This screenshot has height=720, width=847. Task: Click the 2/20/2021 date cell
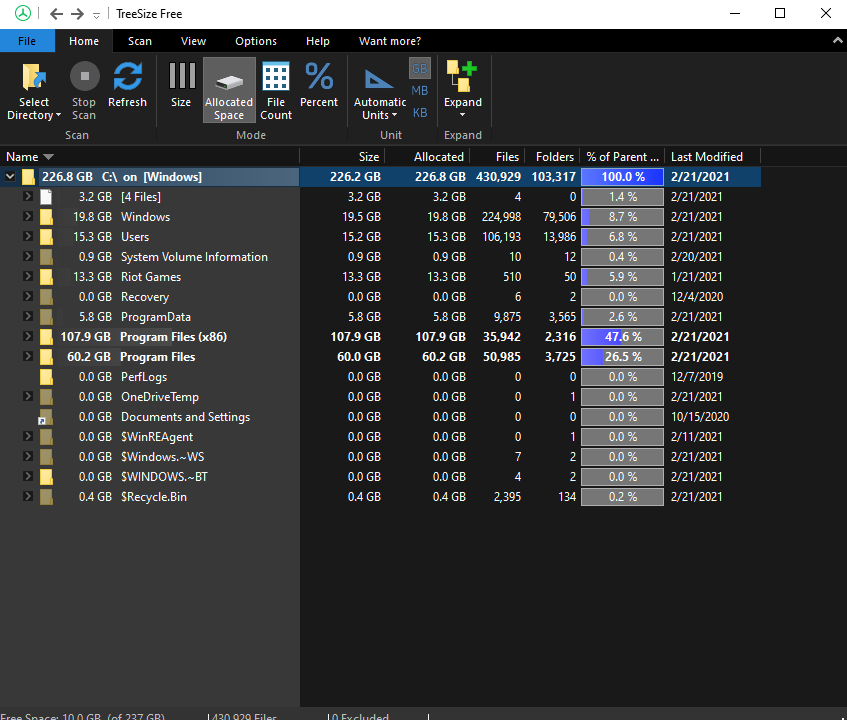696,257
